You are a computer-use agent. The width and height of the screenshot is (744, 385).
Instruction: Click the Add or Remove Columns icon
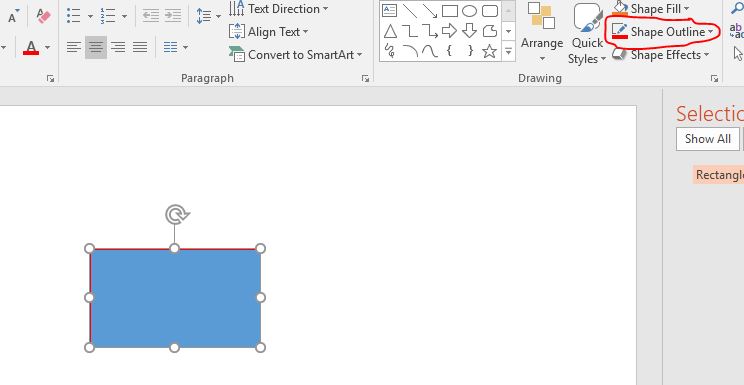[170, 47]
